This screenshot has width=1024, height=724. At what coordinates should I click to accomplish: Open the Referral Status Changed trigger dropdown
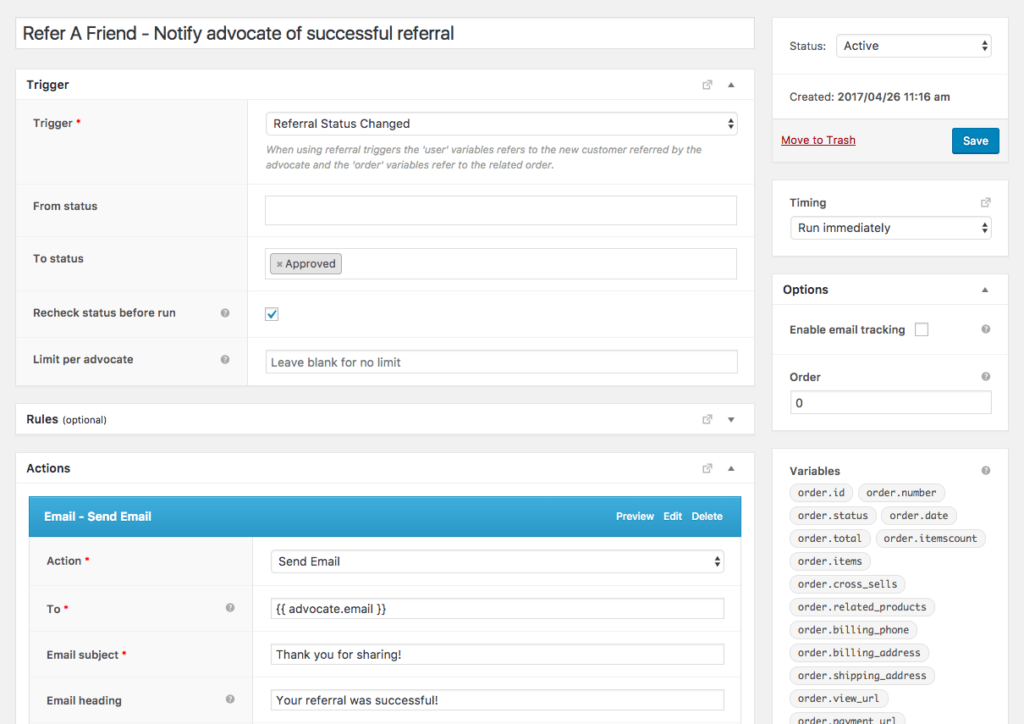click(500, 123)
